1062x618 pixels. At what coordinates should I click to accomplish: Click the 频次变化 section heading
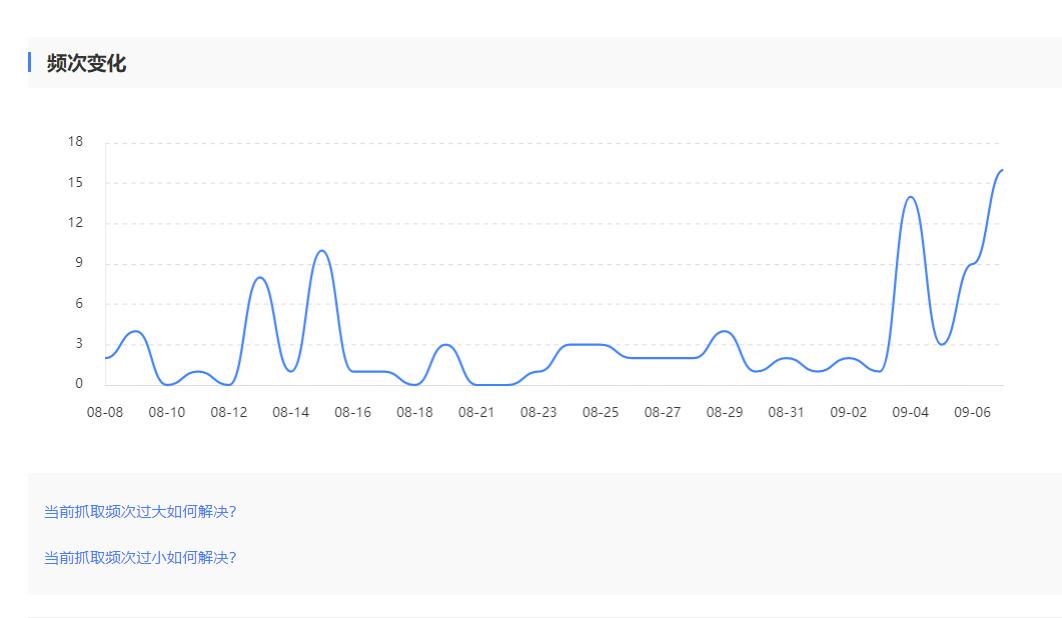coord(86,64)
